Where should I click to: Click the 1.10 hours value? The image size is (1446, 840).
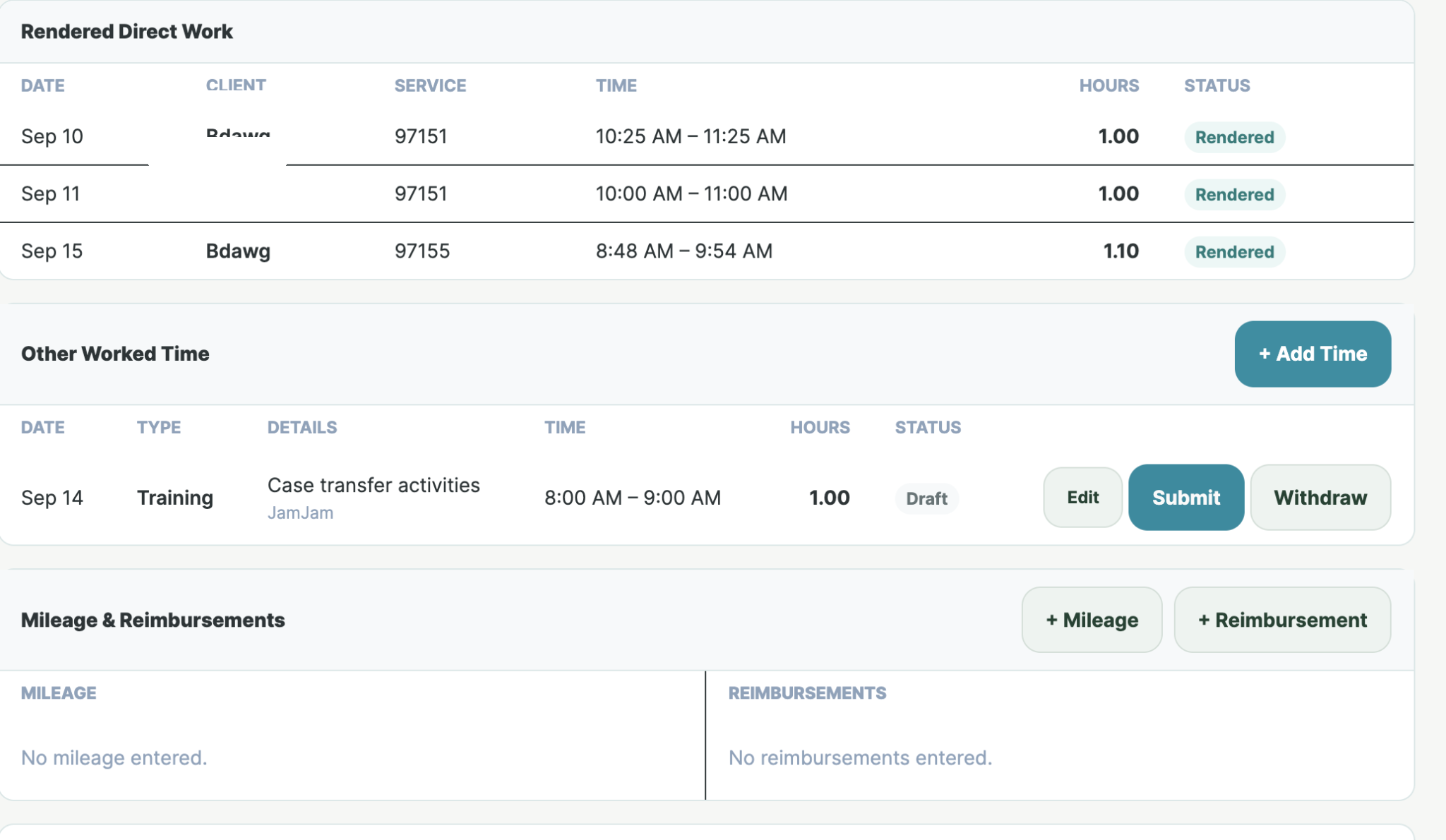point(1121,251)
